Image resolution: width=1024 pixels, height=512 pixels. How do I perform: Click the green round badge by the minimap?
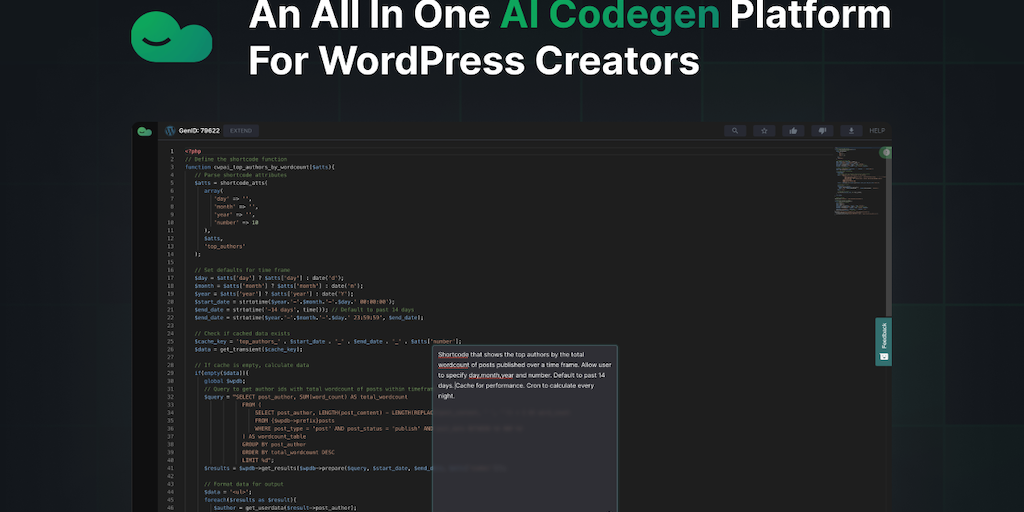[886, 152]
